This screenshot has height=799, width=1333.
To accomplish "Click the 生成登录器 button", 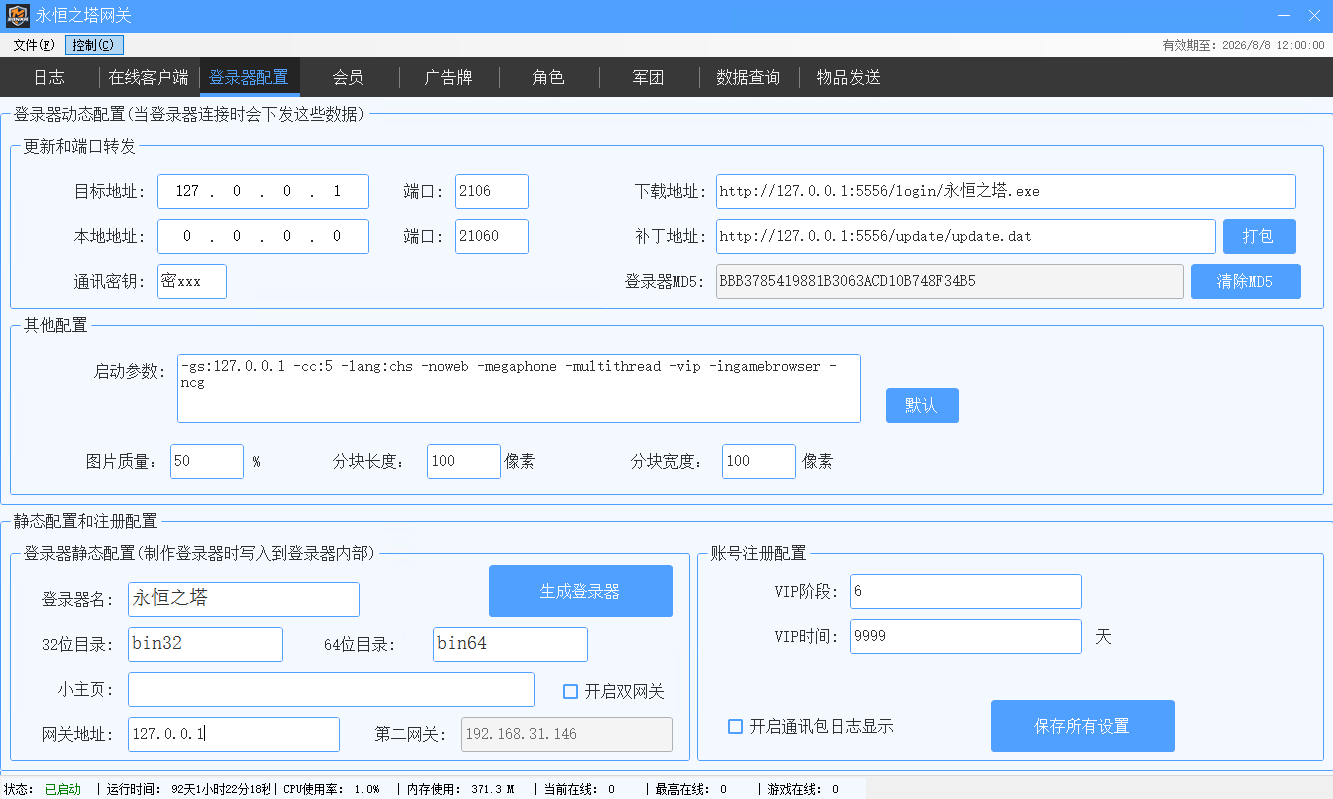I will coord(580,591).
